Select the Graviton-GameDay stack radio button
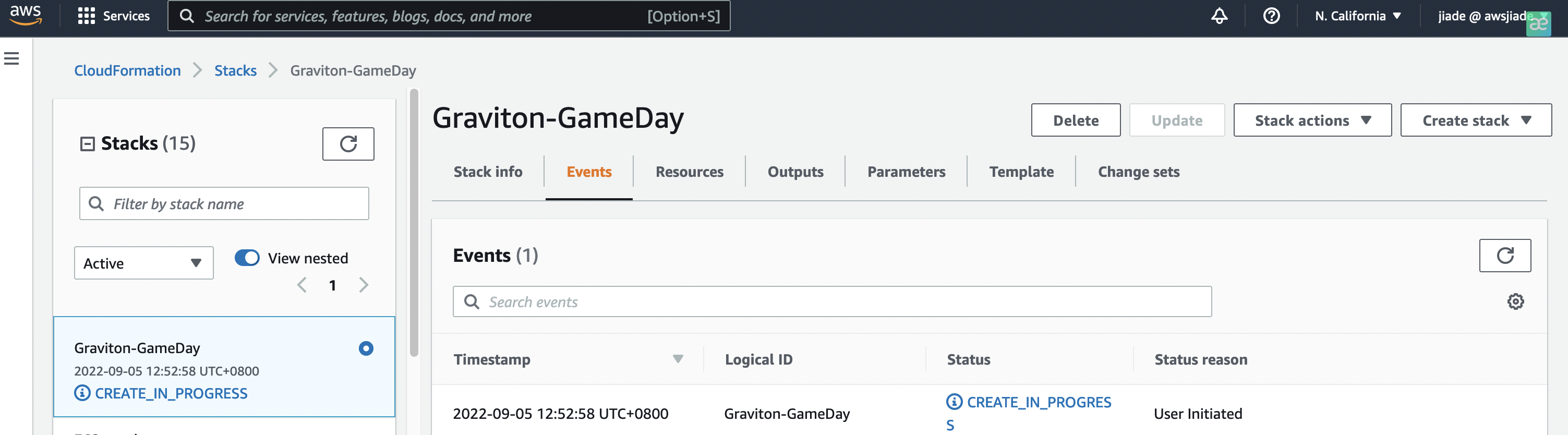 pyautogui.click(x=366, y=348)
